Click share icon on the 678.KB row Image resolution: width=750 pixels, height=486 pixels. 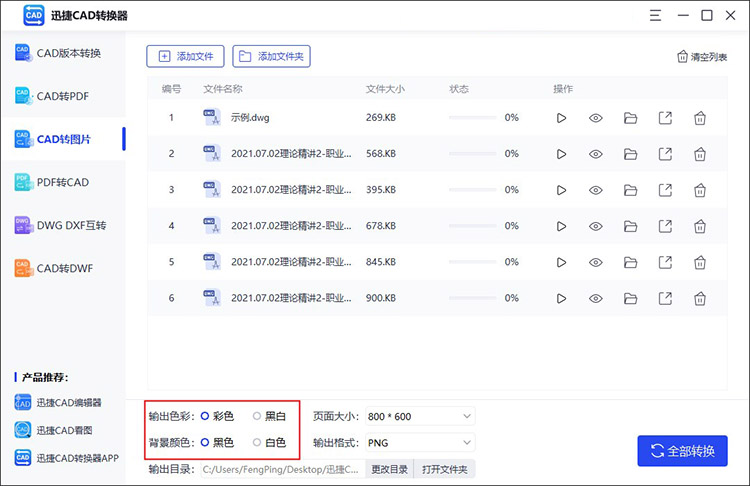click(665, 226)
